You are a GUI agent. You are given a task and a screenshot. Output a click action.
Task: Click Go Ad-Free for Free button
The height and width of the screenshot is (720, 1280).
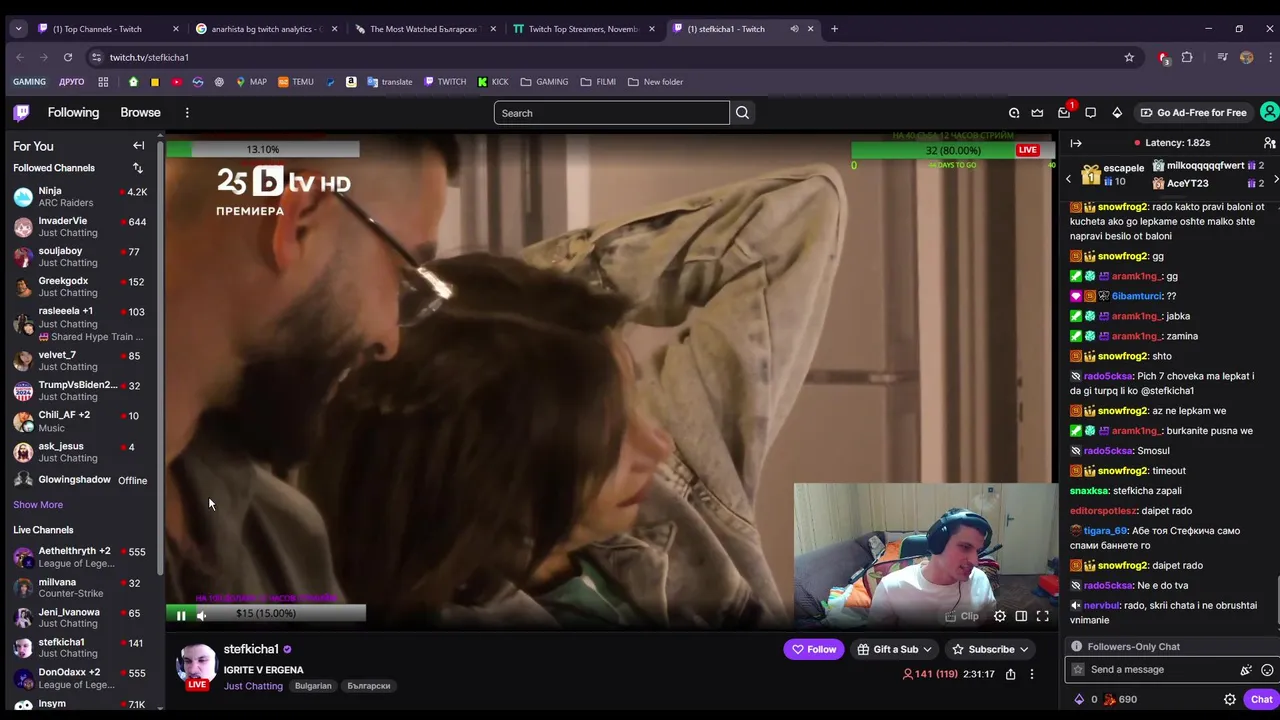point(1194,113)
